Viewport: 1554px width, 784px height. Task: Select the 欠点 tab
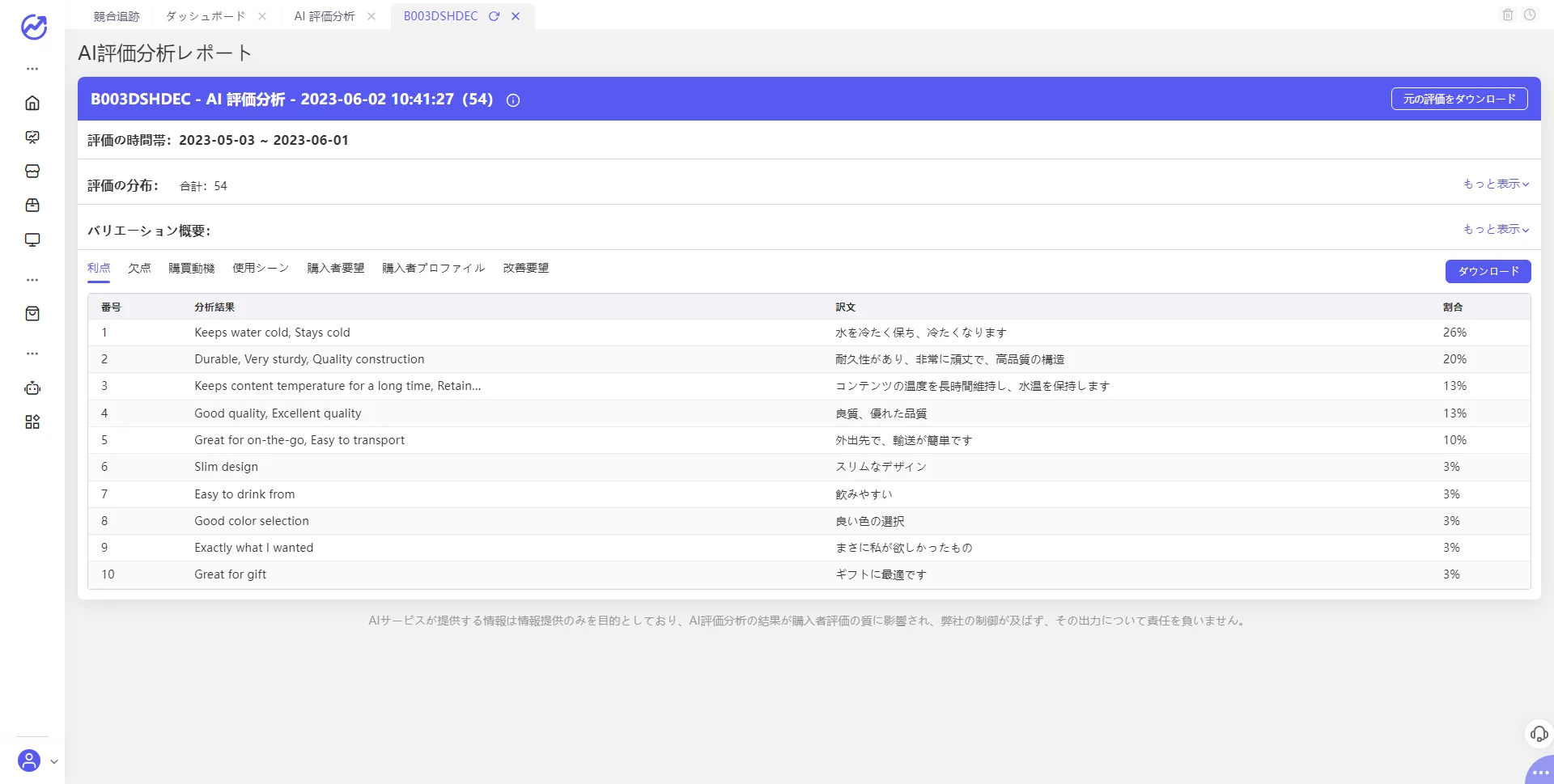pos(139,268)
